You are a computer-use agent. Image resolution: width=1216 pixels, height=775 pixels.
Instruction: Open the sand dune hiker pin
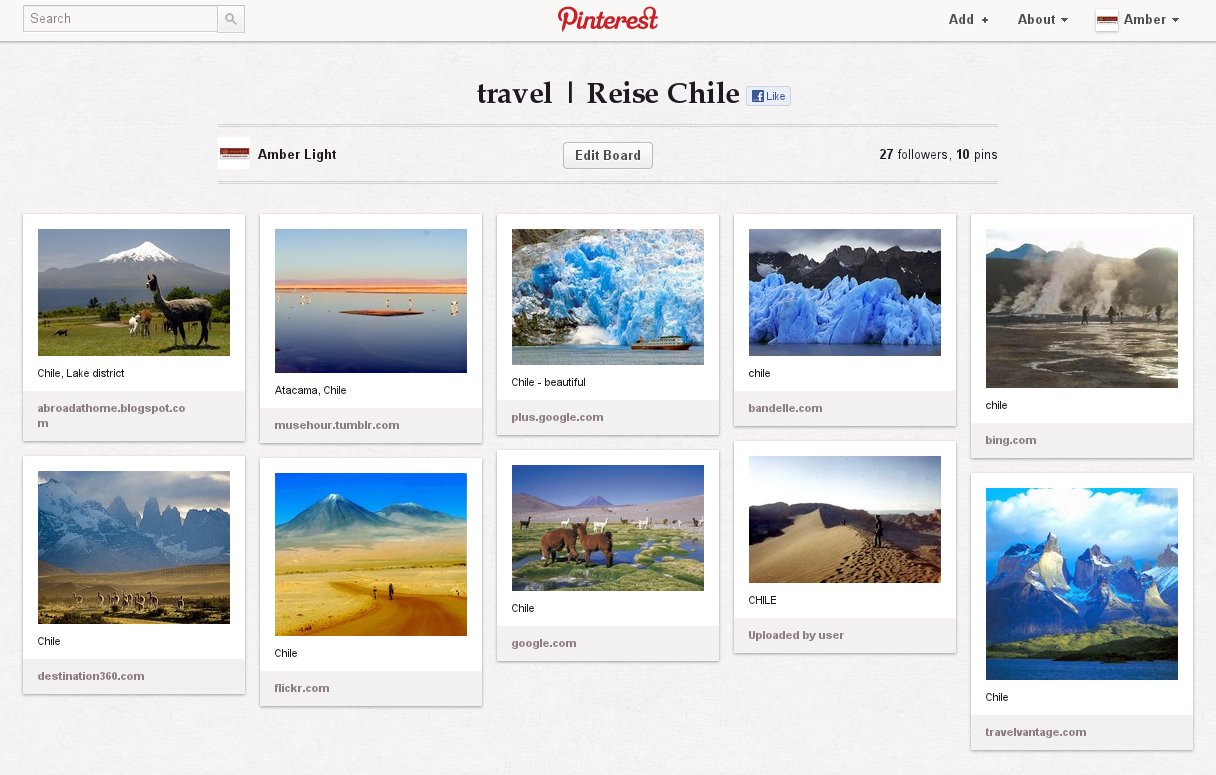tap(845, 520)
